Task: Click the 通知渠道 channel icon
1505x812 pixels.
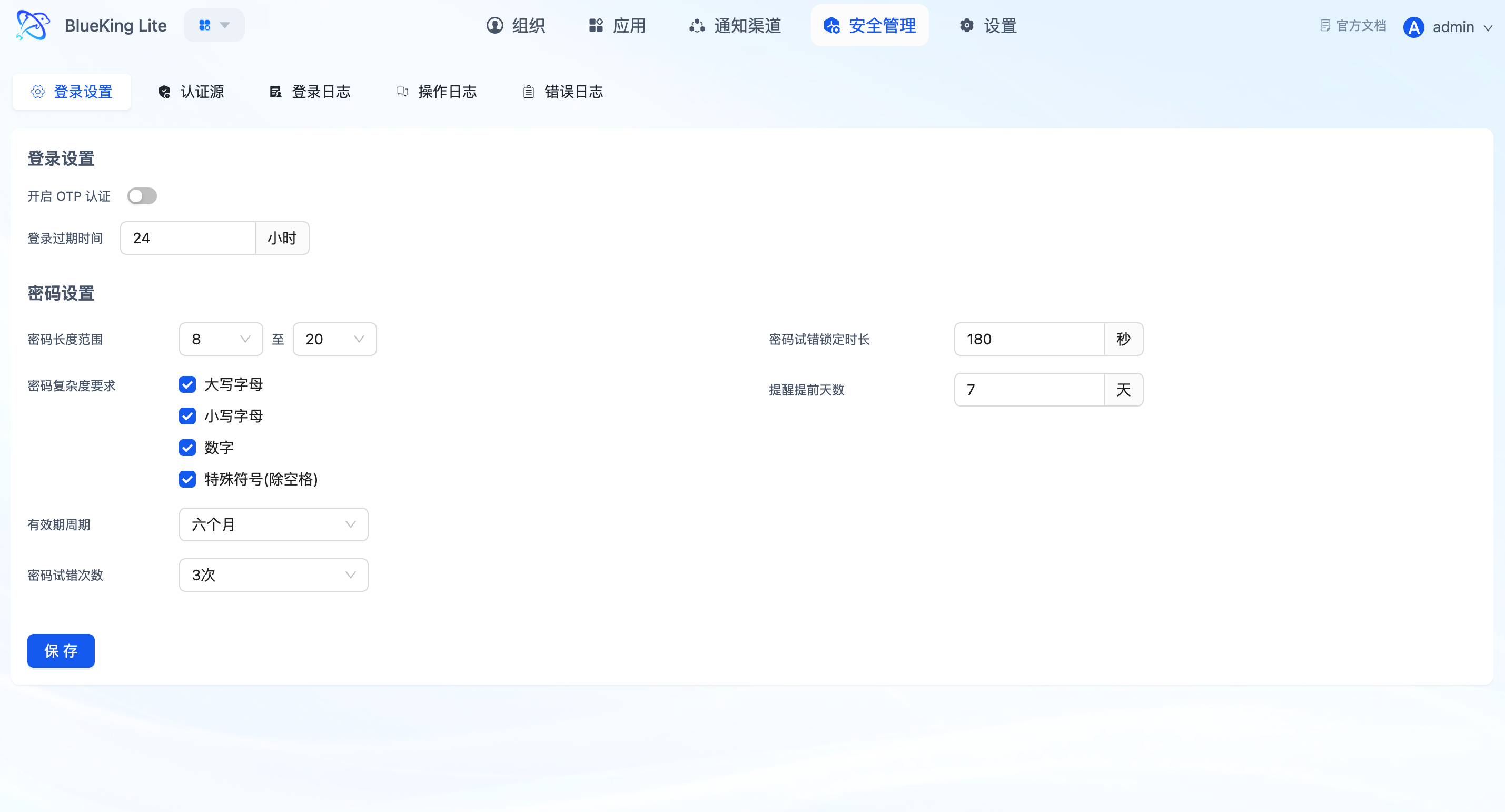Action: coord(696,26)
